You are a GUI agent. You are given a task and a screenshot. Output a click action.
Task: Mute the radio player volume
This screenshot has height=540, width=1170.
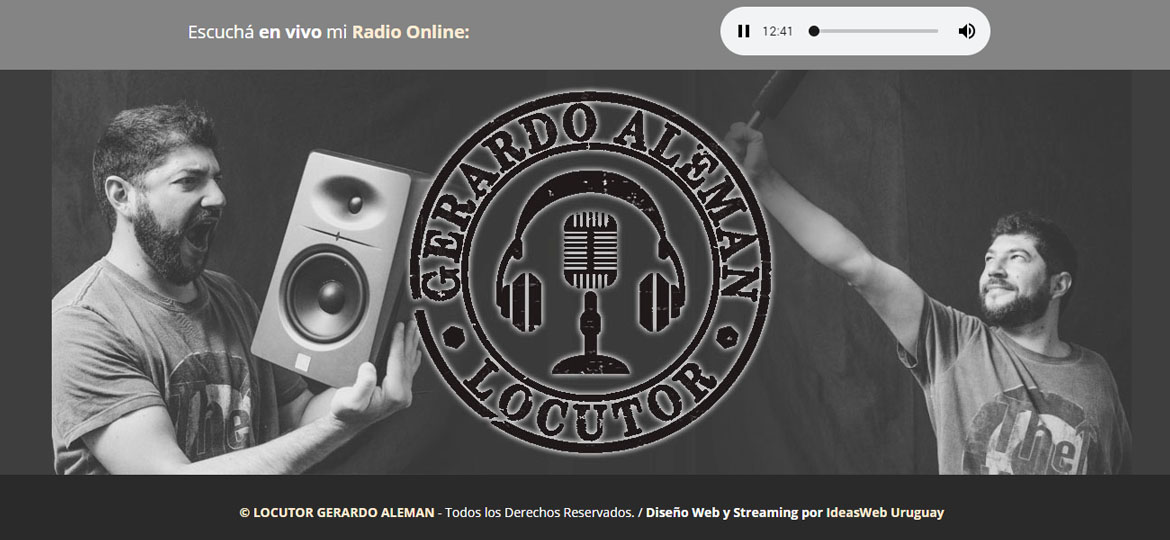(x=966, y=31)
